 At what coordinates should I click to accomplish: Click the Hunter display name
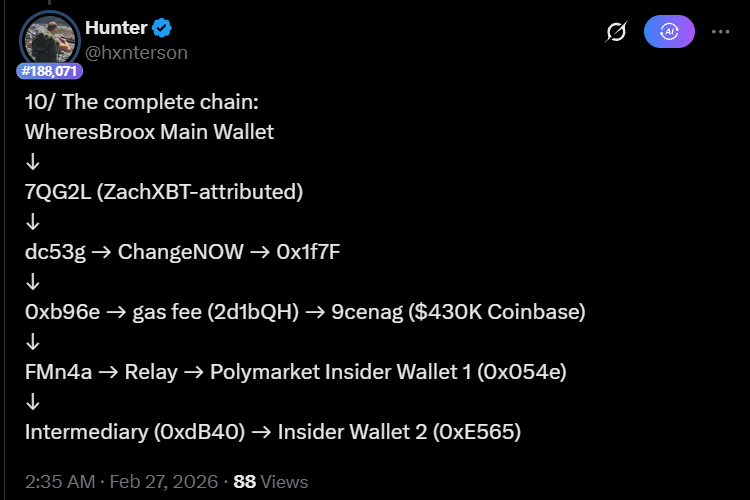pyautogui.click(x=116, y=28)
